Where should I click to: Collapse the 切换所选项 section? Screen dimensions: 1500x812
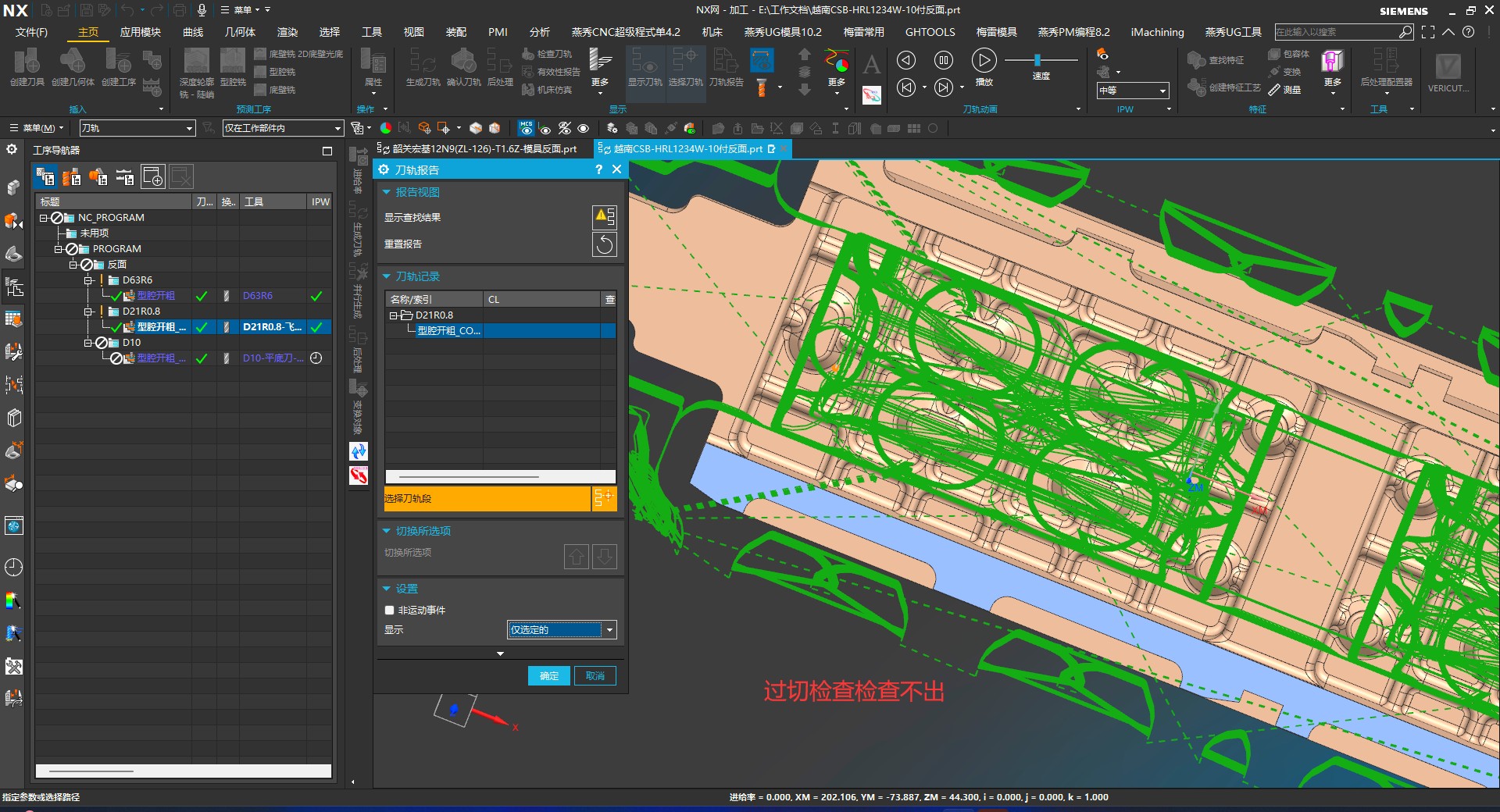pyautogui.click(x=386, y=531)
